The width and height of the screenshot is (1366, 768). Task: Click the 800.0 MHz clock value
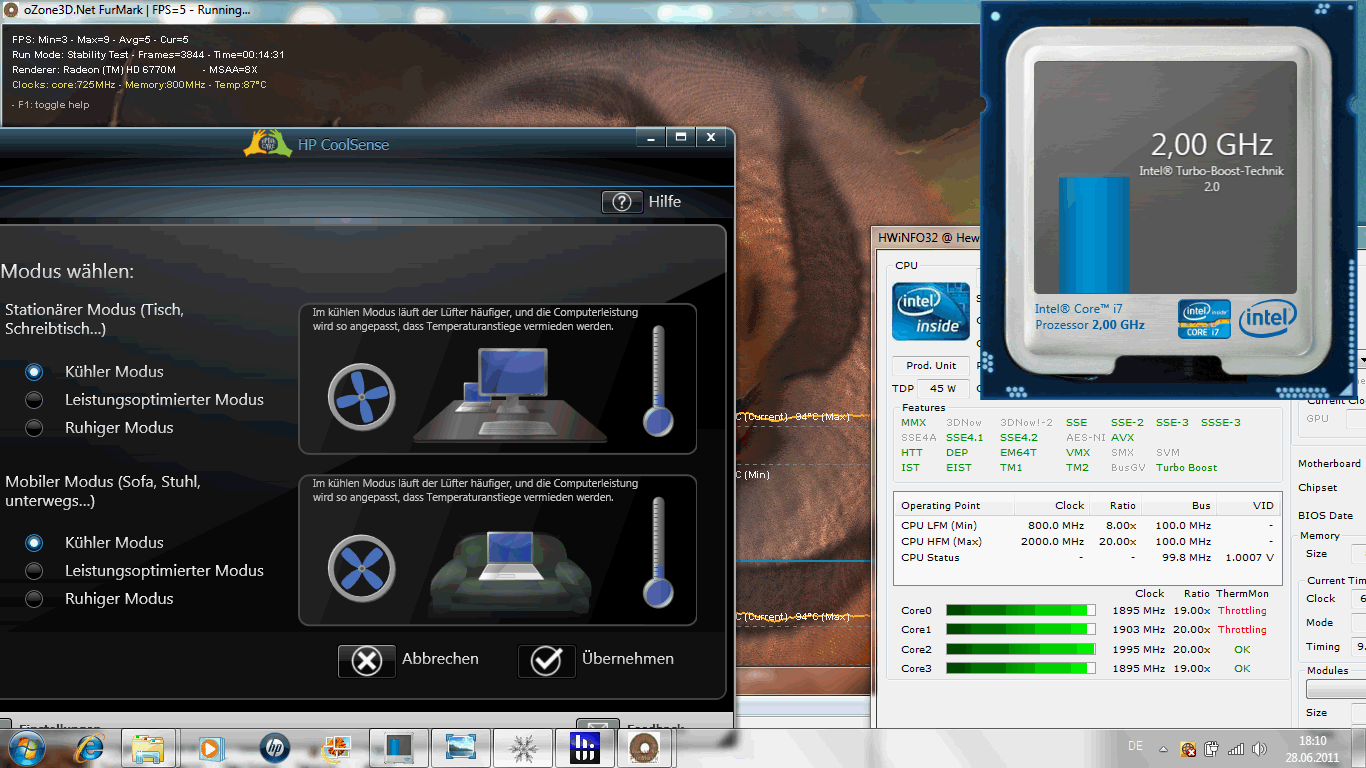(x=1056, y=526)
